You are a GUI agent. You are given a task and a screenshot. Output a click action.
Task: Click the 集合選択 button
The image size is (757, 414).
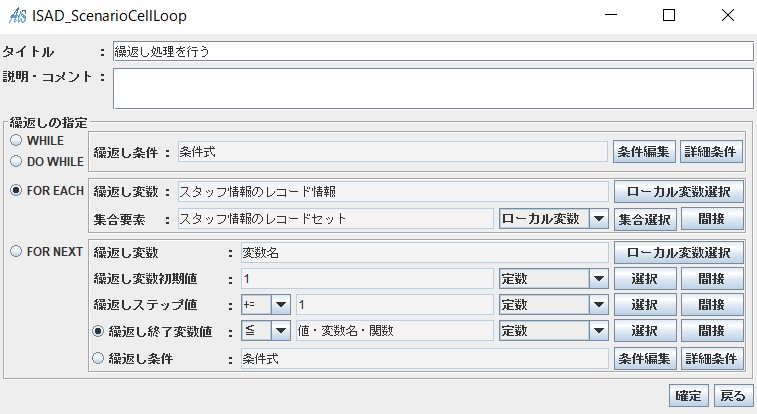pyautogui.click(x=645, y=220)
